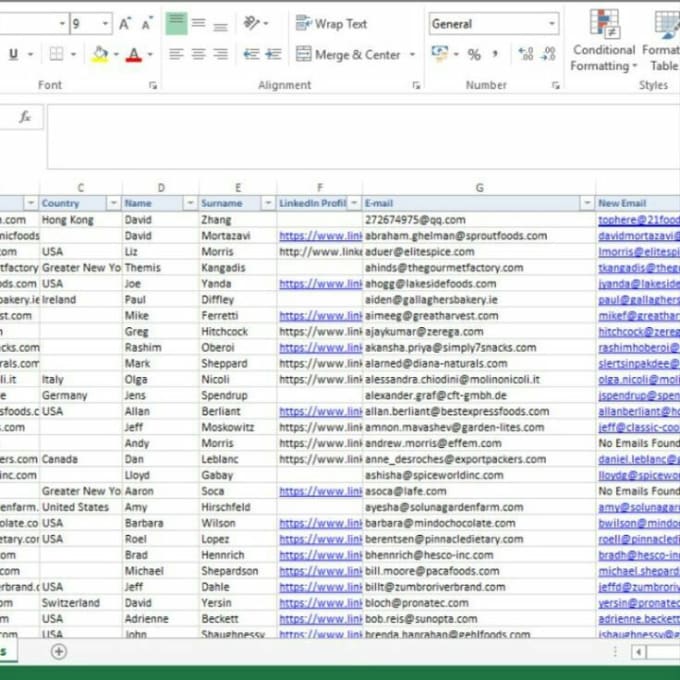Select surname cell Hitchcock

[x=238, y=332]
